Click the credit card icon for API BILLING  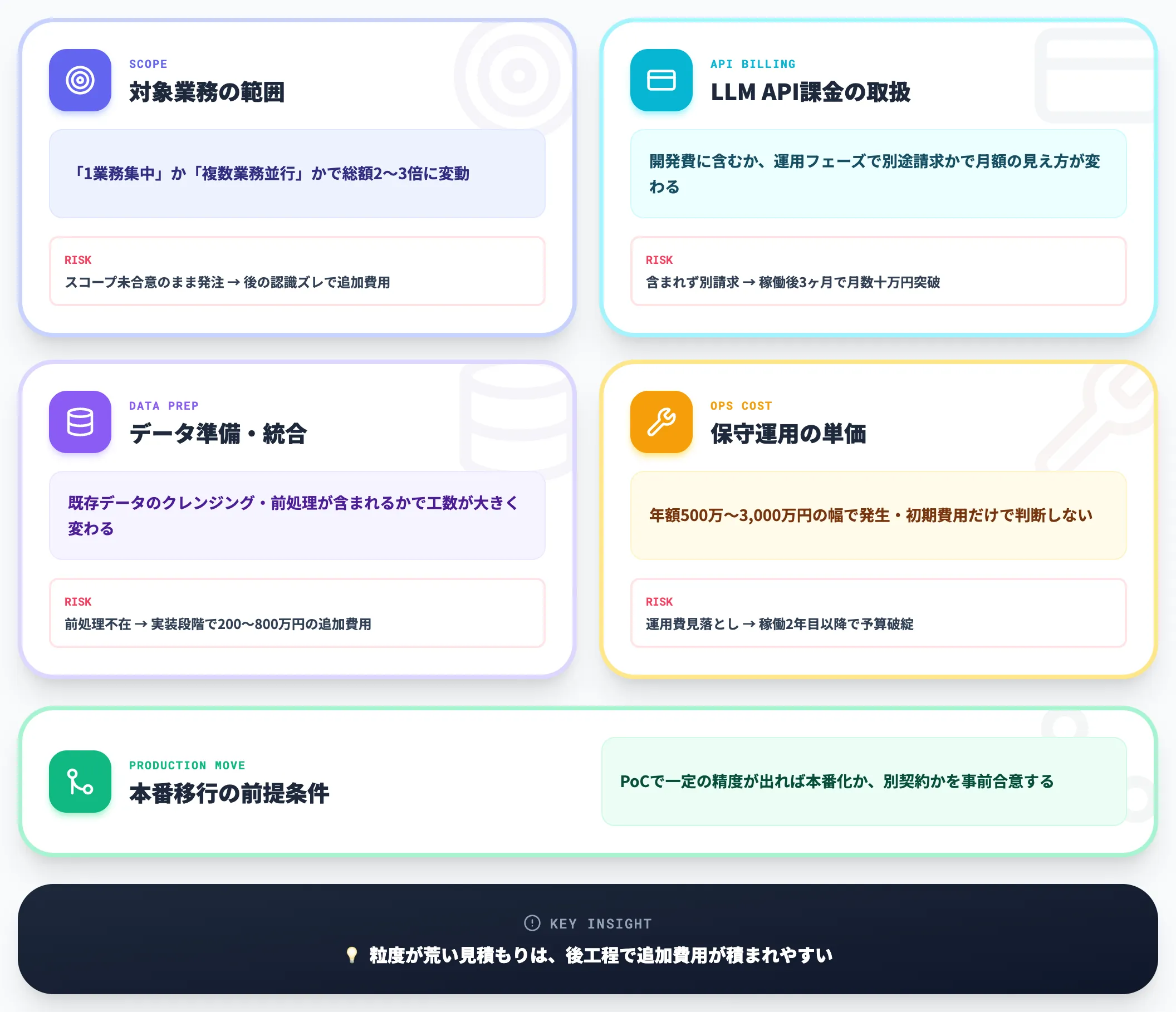[x=661, y=80]
